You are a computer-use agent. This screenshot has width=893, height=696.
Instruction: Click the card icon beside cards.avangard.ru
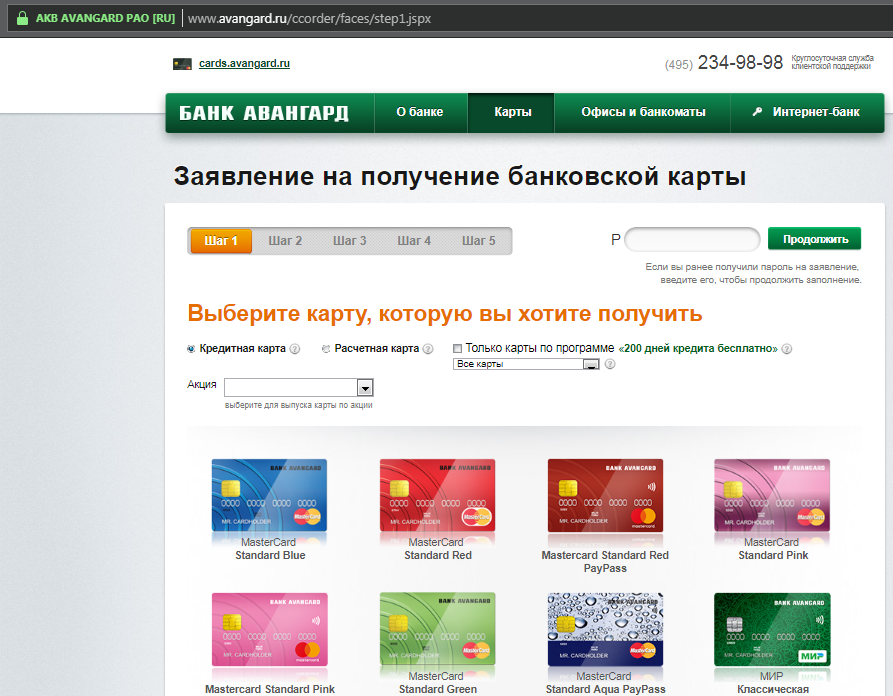tap(182, 64)
